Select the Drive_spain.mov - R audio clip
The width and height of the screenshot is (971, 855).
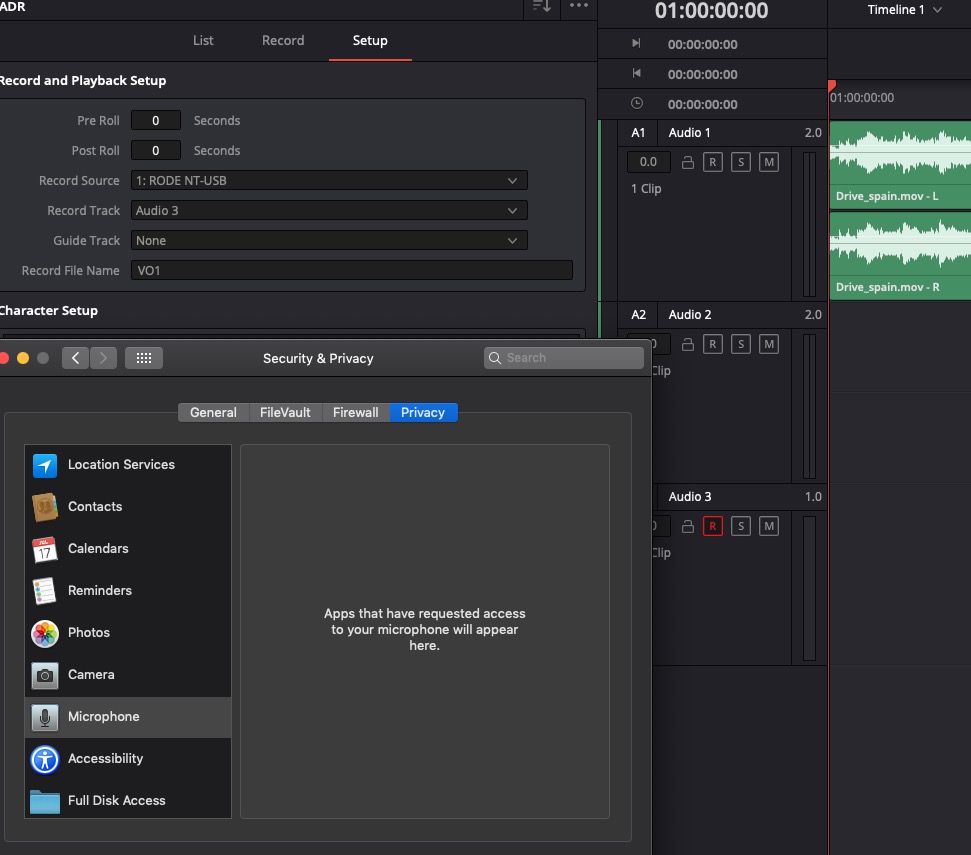[x=900, y=256]
